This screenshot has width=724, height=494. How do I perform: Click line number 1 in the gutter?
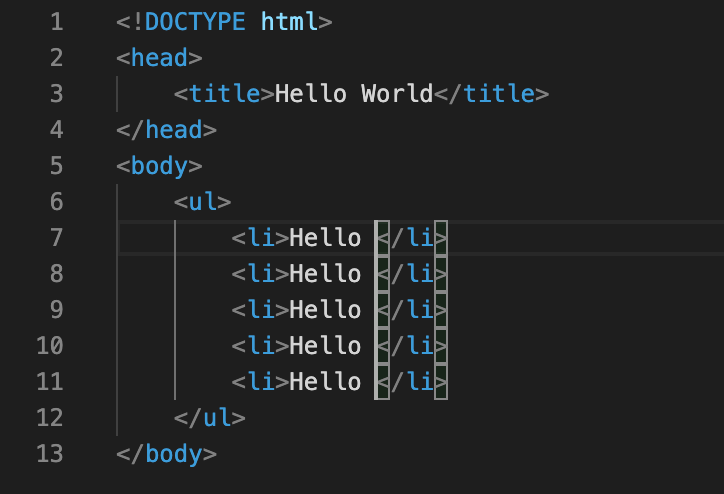point(54,21)
